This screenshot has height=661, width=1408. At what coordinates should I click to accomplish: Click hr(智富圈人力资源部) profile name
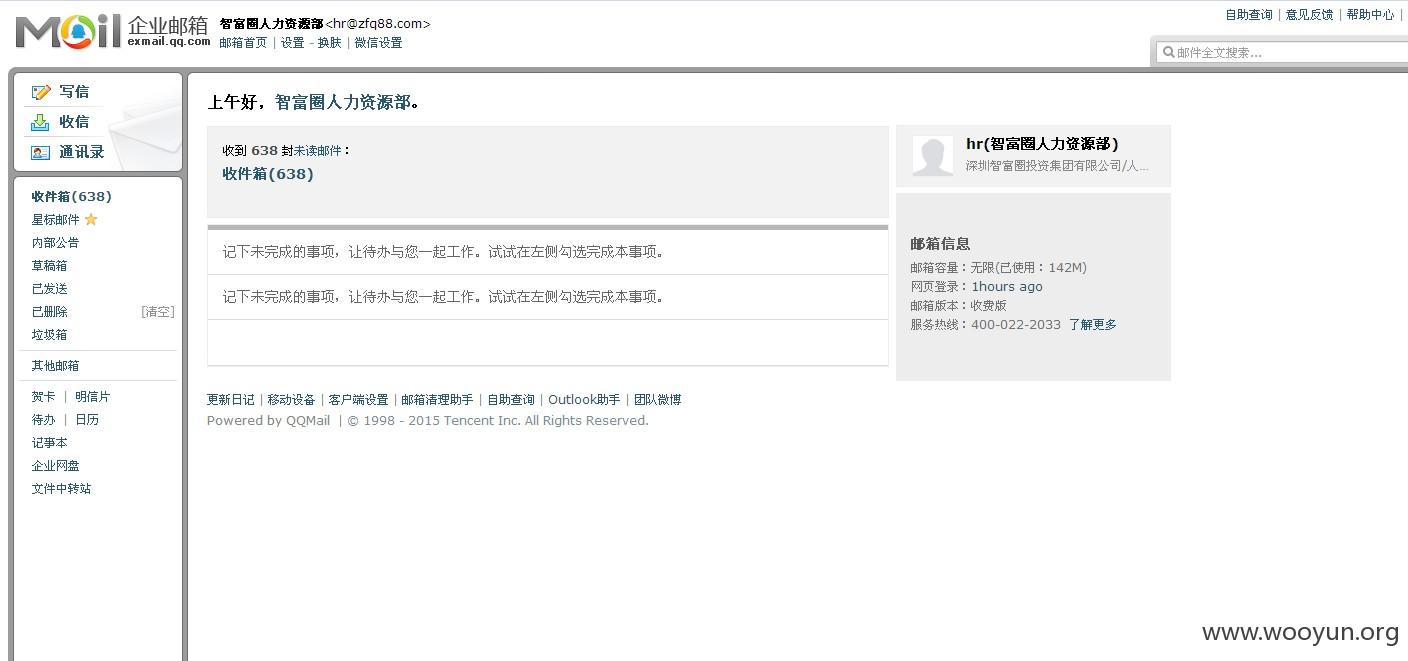tap(1042, 144)
